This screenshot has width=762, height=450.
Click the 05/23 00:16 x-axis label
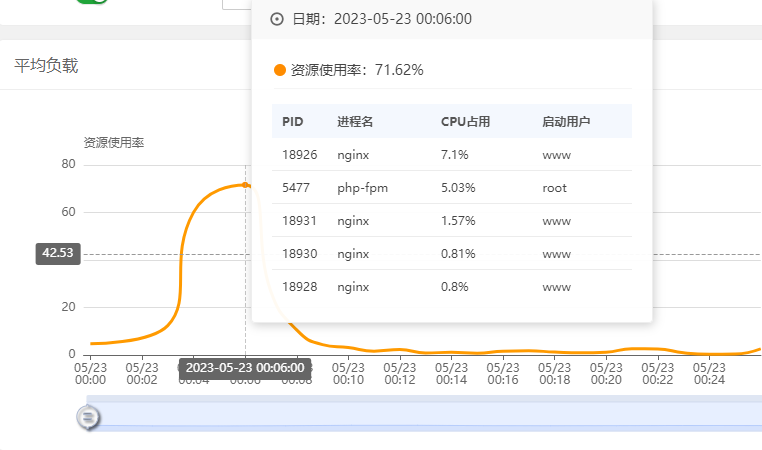(x=503, y=374)
